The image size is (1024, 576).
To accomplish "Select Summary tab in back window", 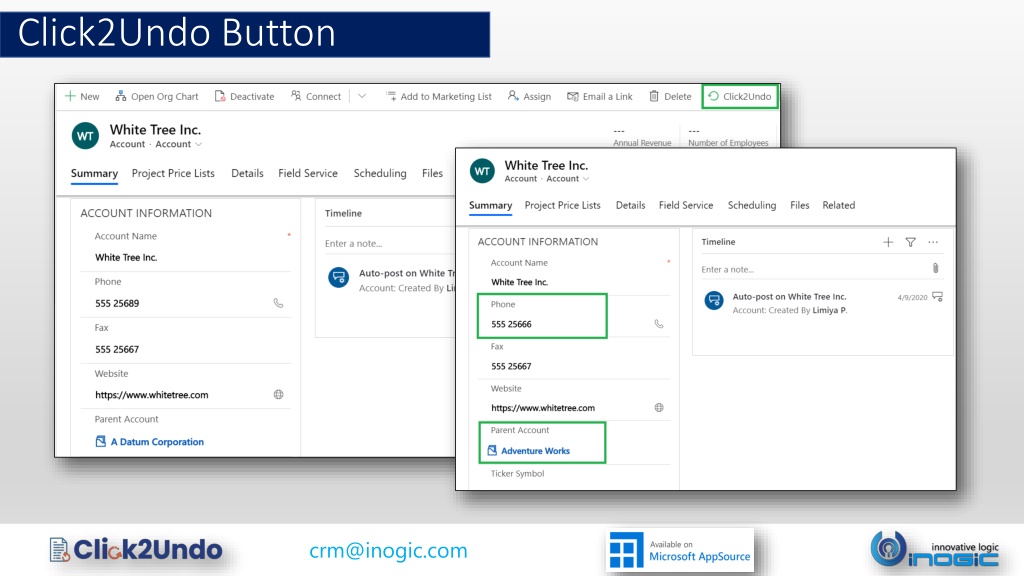I will (x=94, y=174).
